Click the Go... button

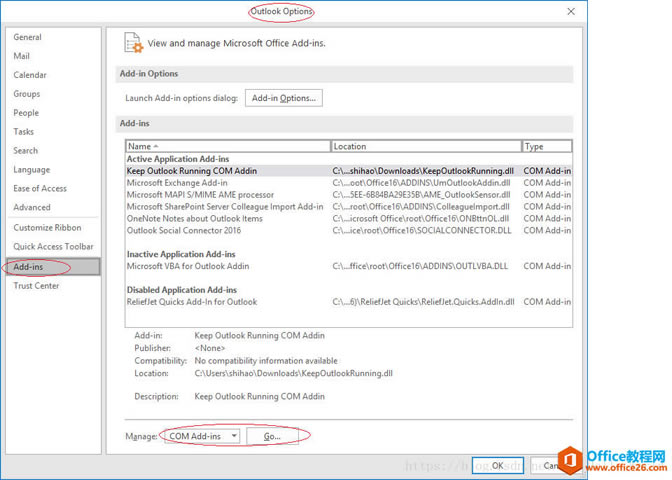(x=272, y=436)
